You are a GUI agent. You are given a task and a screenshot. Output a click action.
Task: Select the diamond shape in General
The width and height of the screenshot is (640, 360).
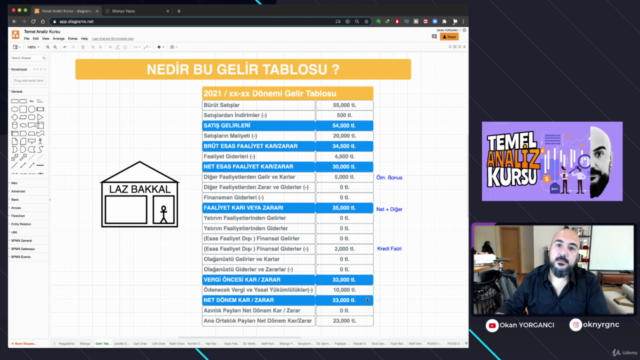click(x=15, y=117)
